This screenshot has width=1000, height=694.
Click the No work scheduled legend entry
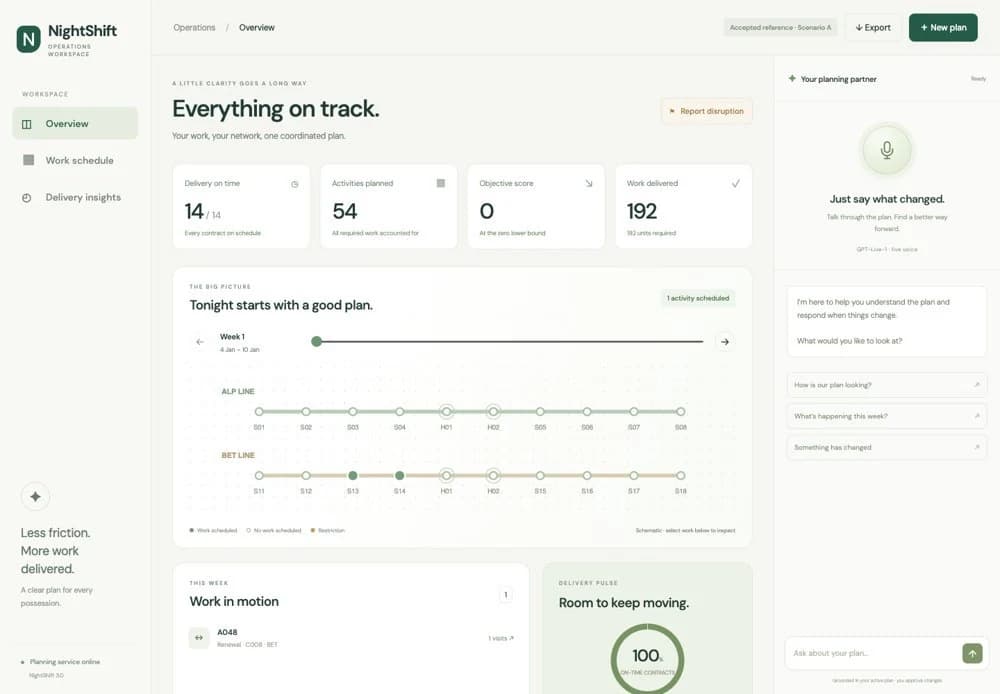click(x=274, y=530)
